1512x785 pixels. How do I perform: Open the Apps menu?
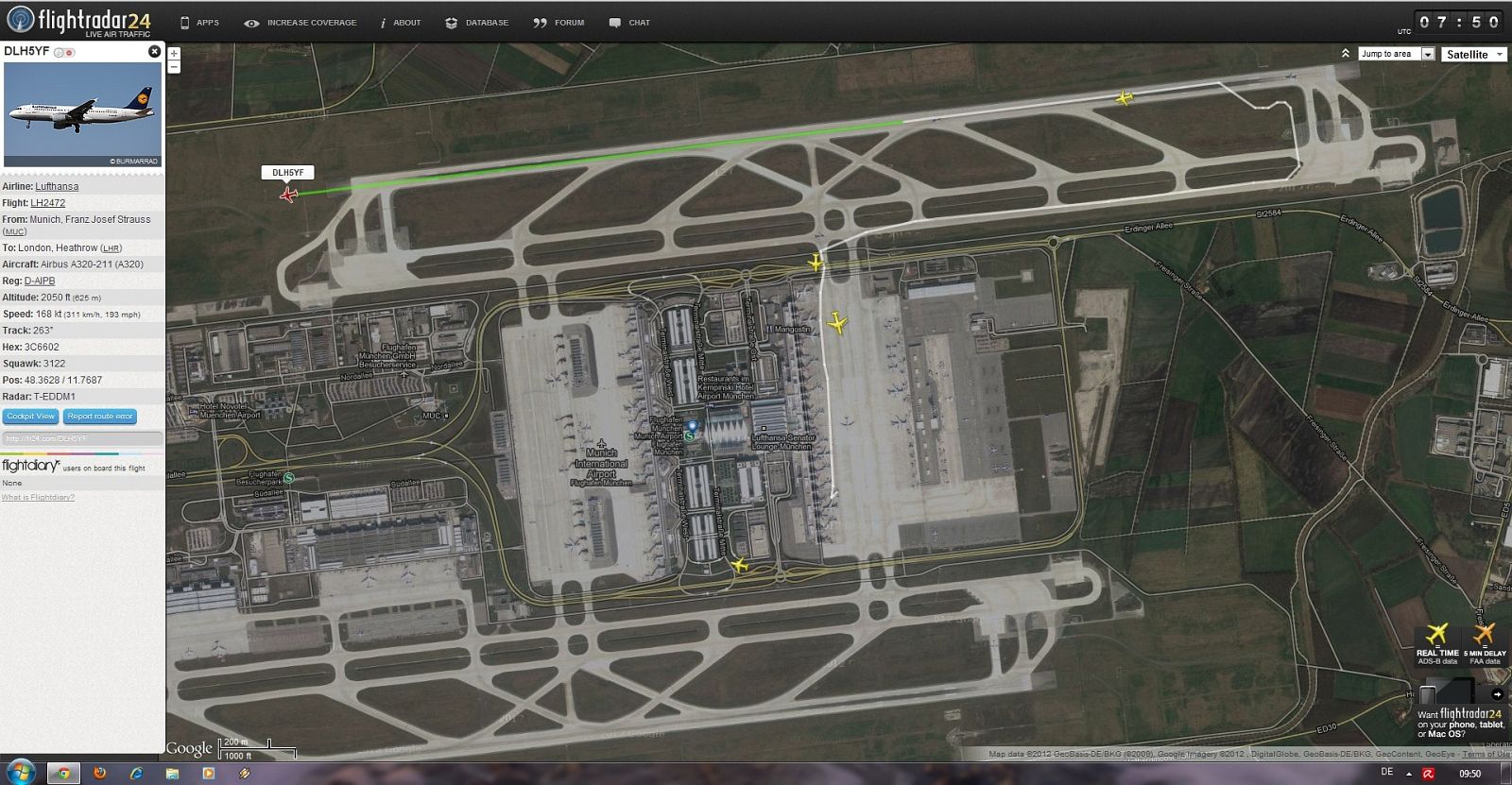199,23
